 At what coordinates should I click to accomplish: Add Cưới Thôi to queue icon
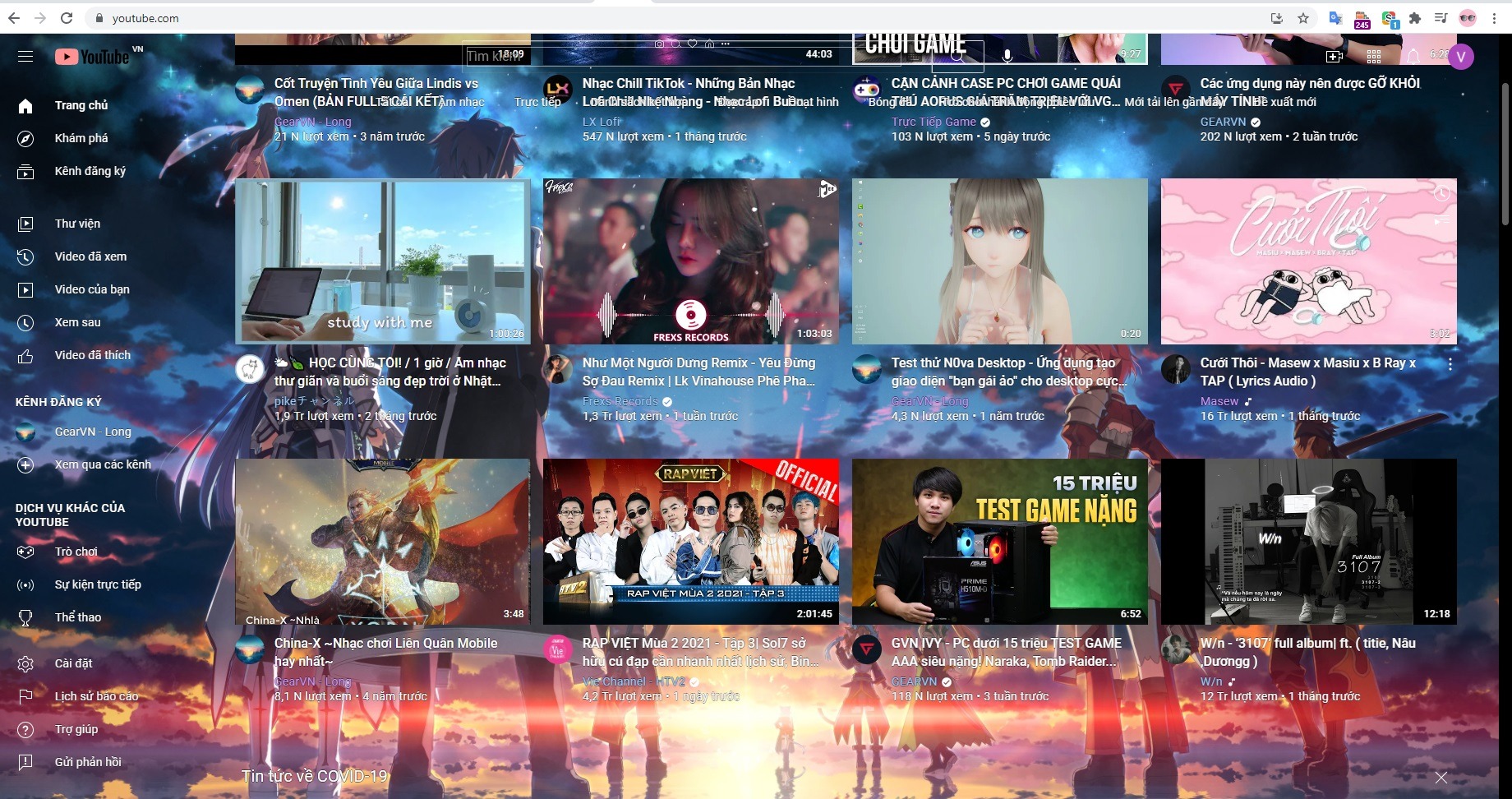1441,219
